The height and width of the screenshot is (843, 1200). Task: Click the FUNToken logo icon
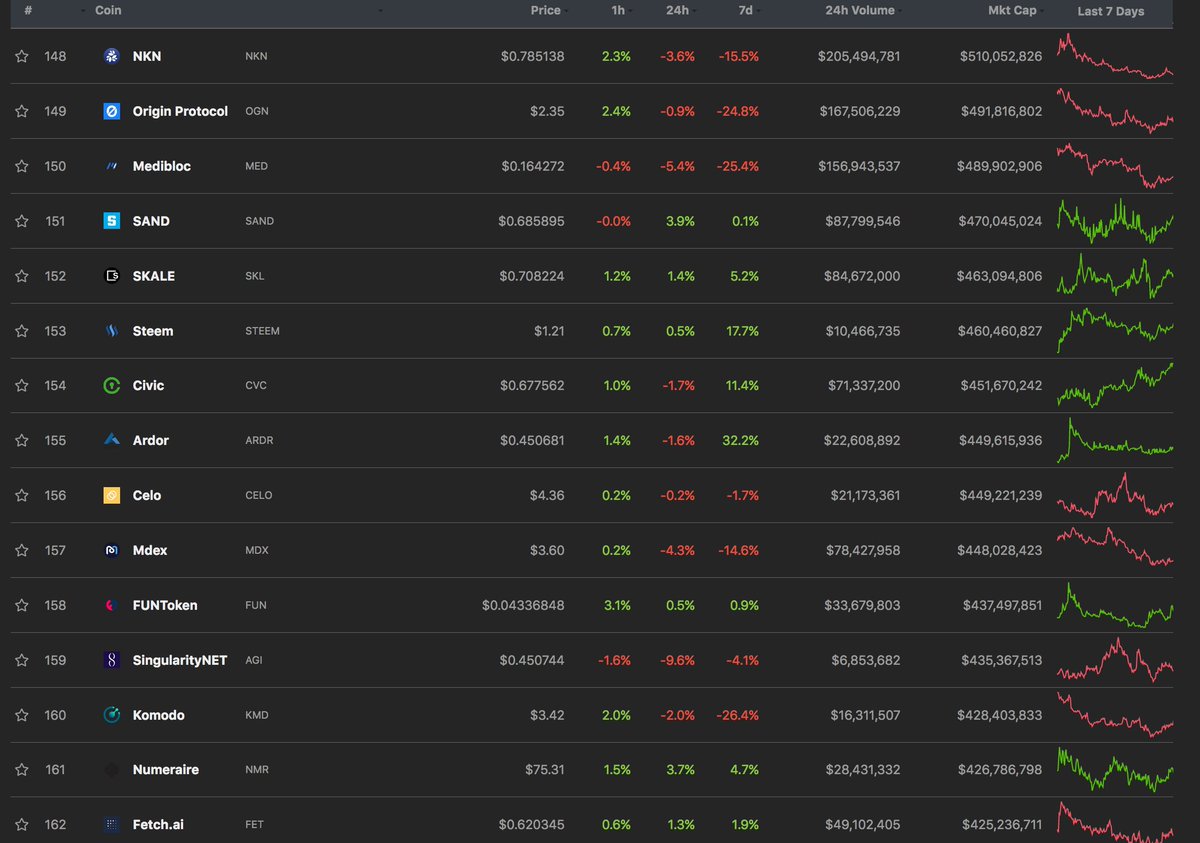(112, 605)
